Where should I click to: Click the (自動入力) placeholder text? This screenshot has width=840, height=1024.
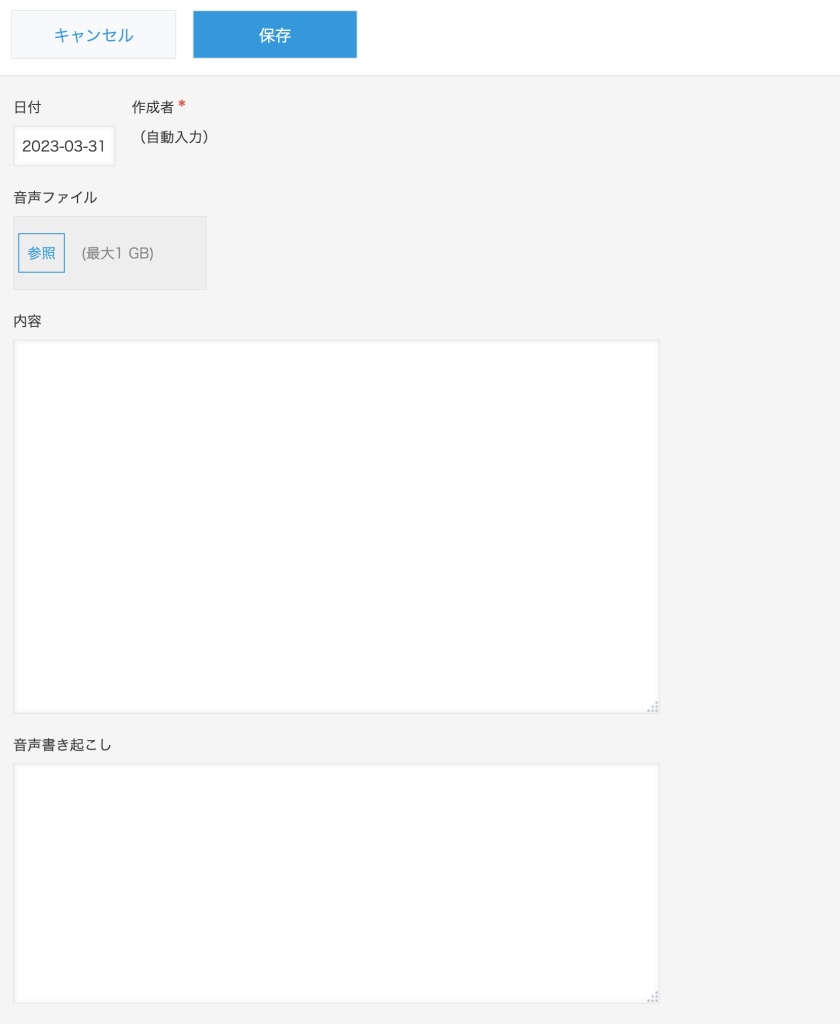click(x=174, y=137)
